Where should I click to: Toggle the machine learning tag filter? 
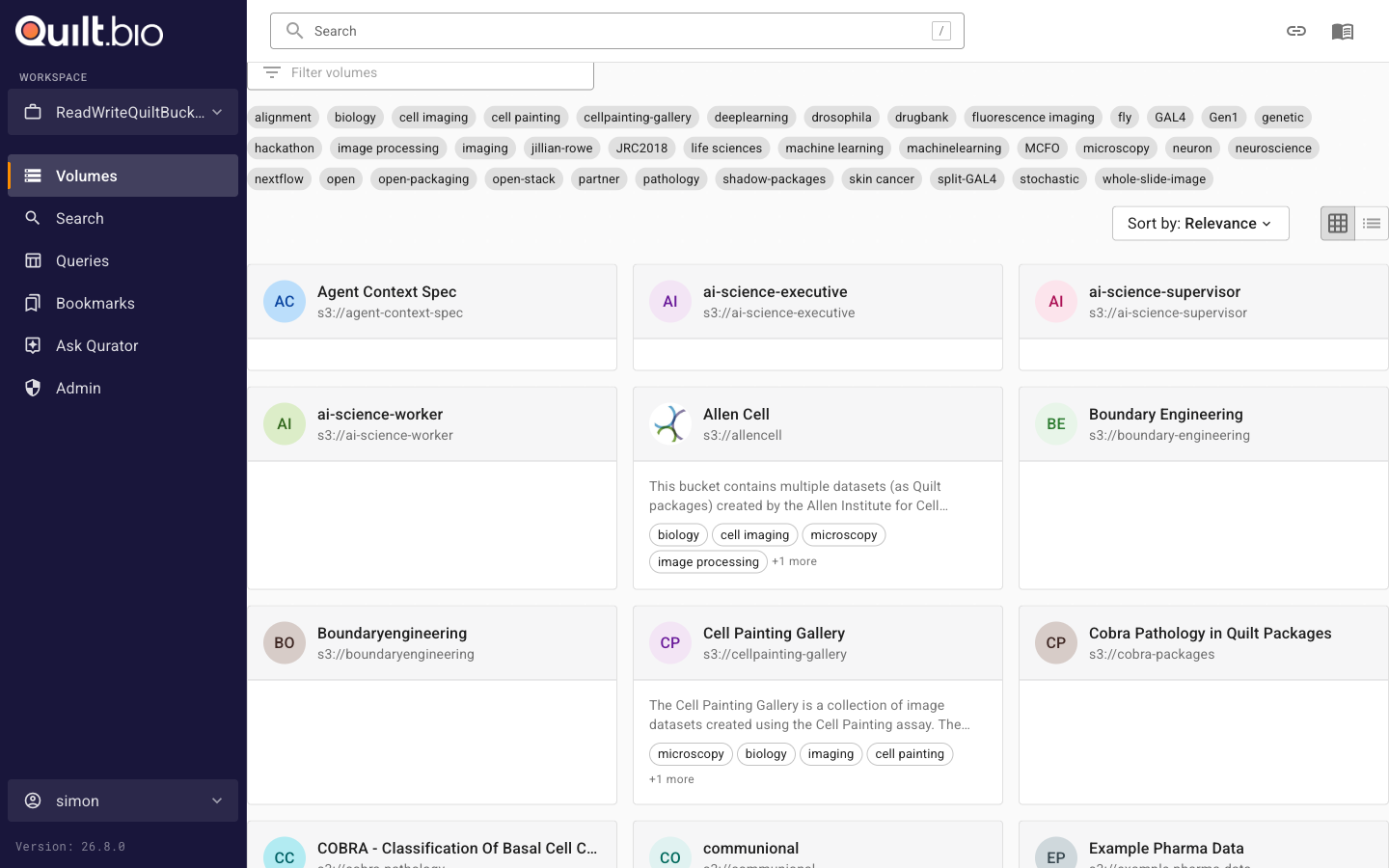point(834,148)
